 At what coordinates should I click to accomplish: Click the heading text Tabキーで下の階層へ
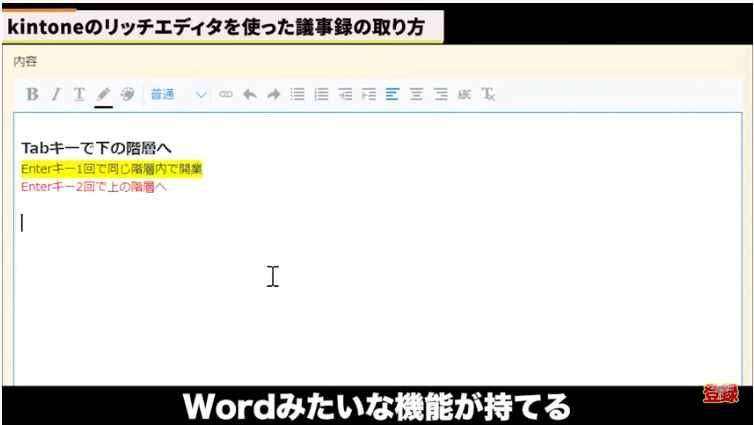(x=96, y=148)
